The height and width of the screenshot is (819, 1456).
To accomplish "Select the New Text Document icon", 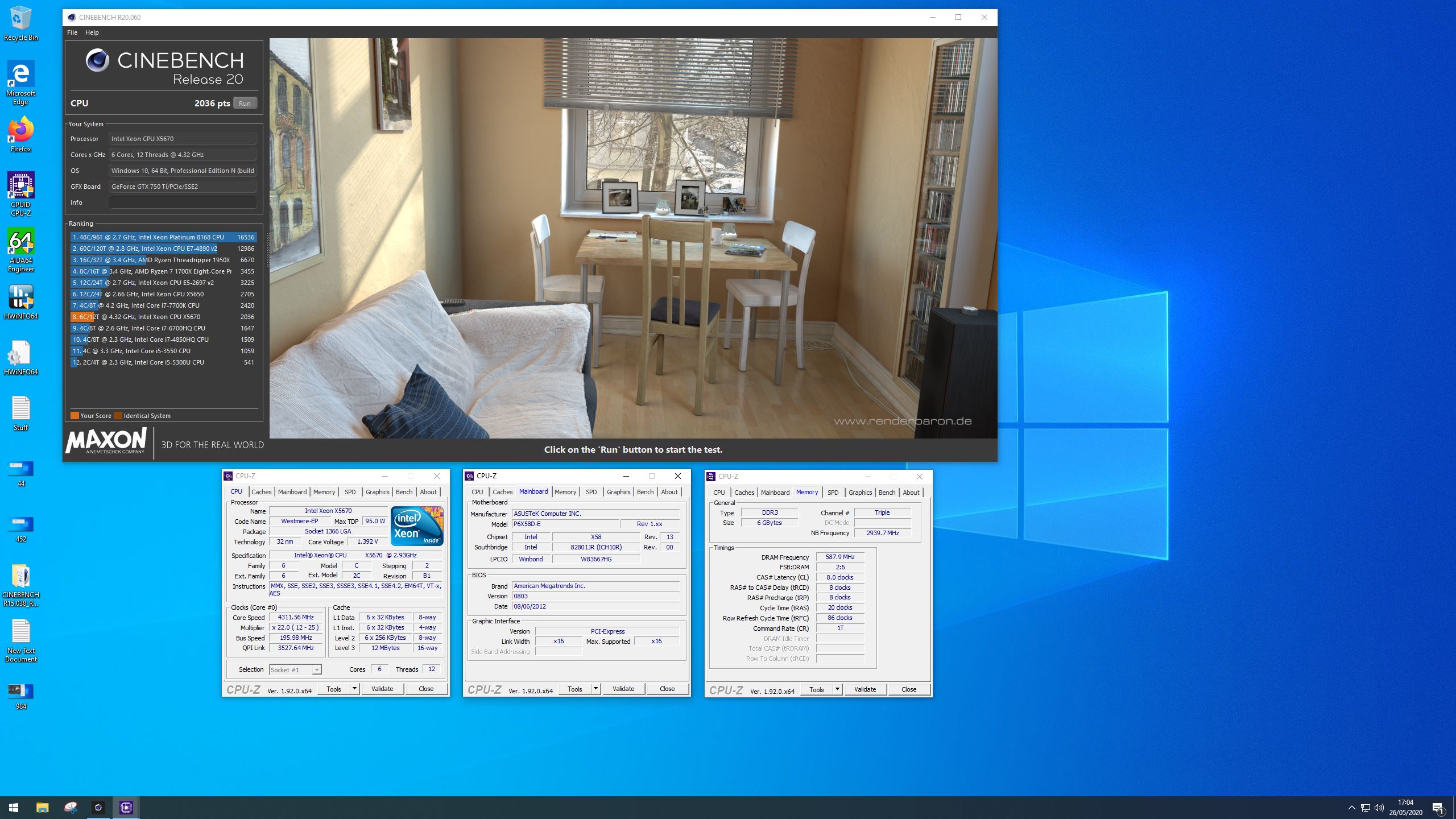I will pyautogui.click(x=20, y=641).
